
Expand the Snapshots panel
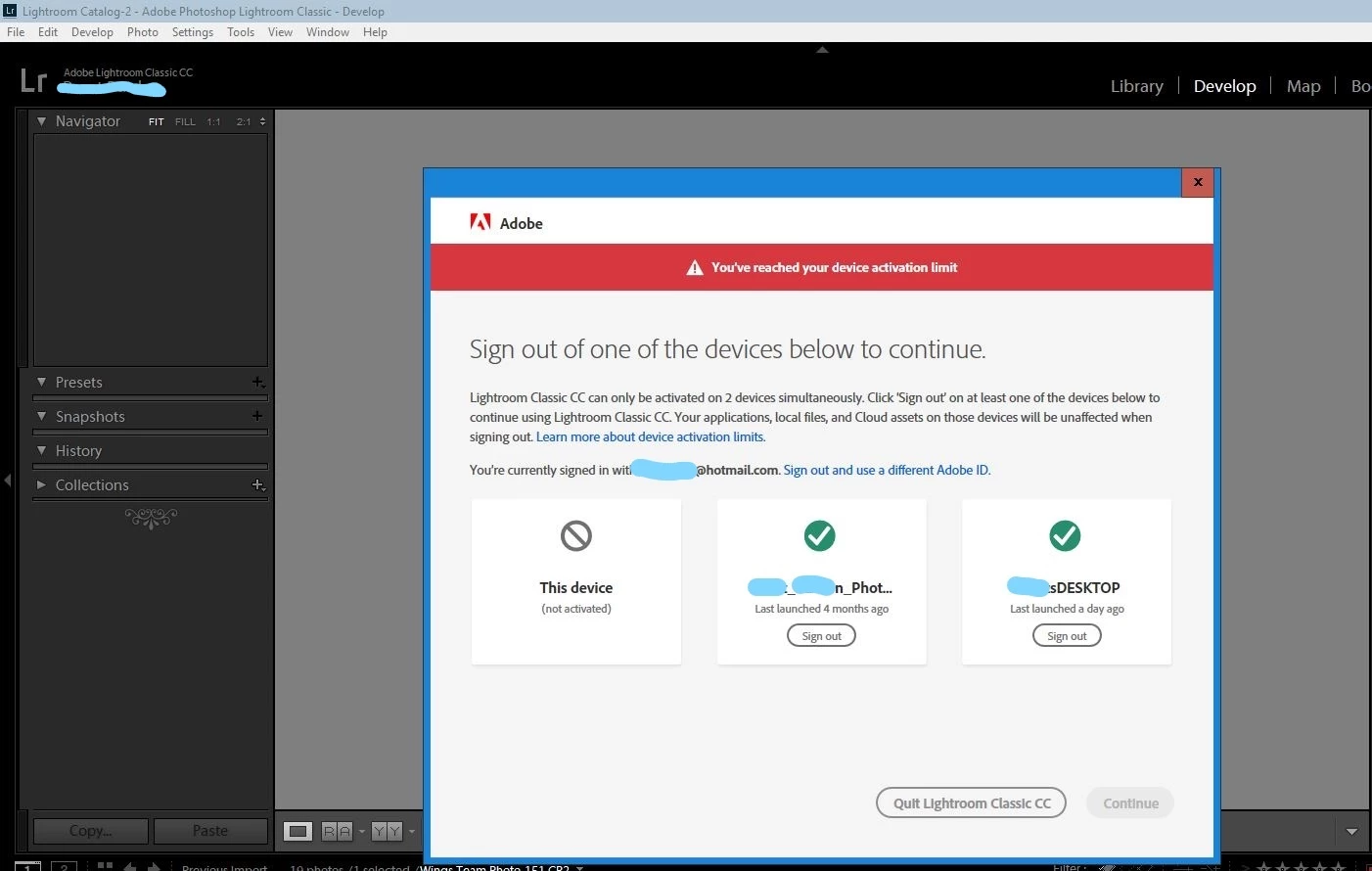(x=41, y=416)
